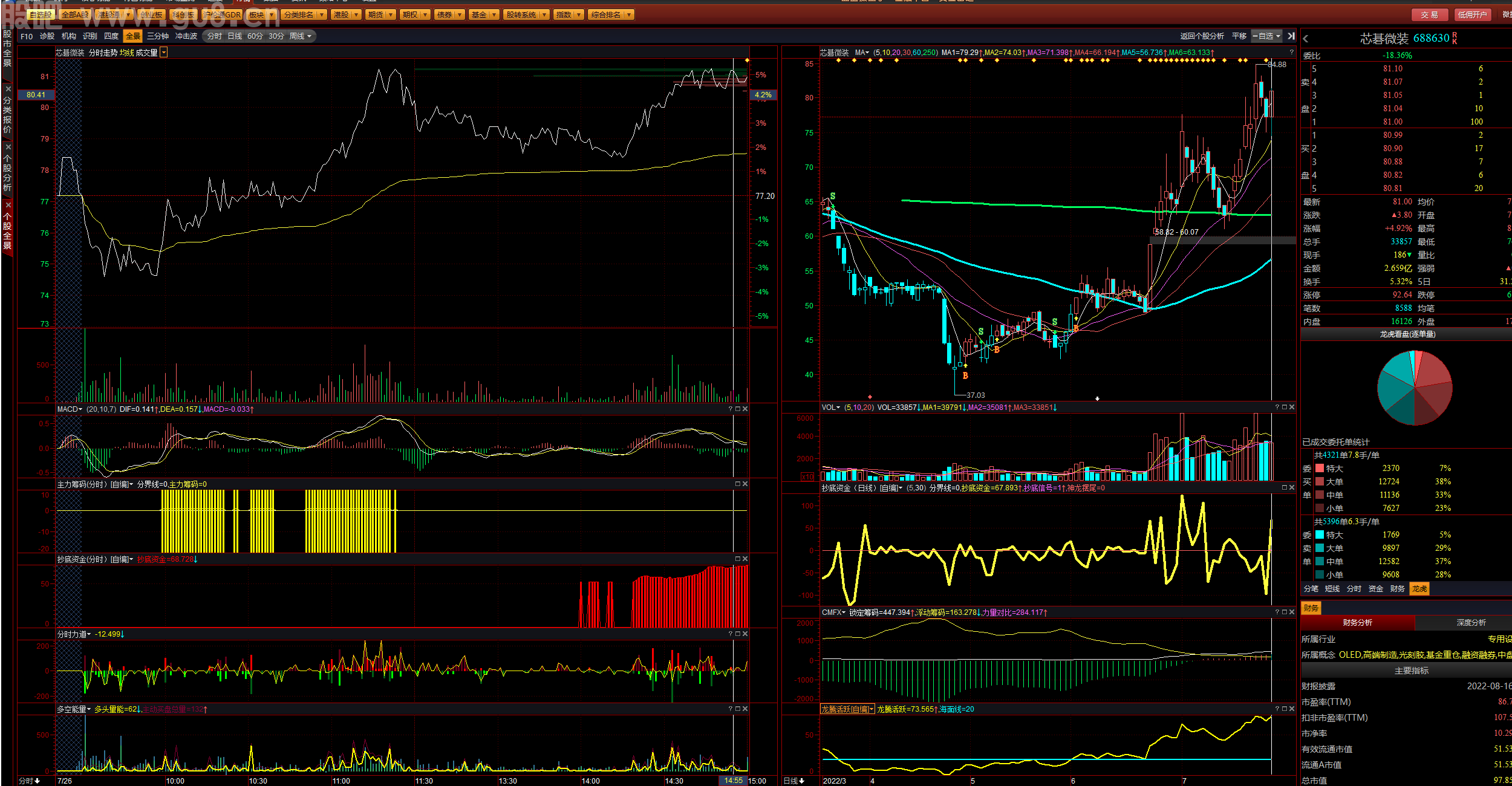This screenshot has width=1512, height=786.
Task: Click the 大单 sell order color swatch
Action: tap(1320, 548)
